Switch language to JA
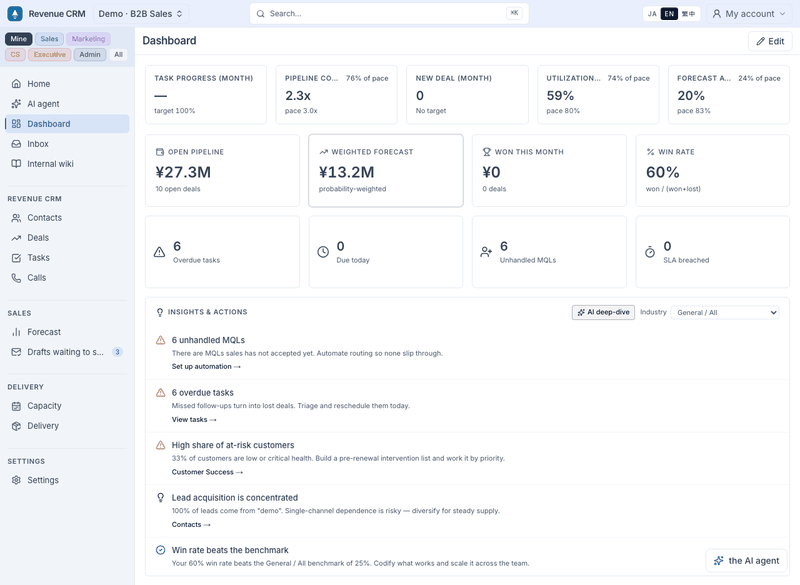Image resolution: width=800 pixels, height=585 pixels. 652,14
